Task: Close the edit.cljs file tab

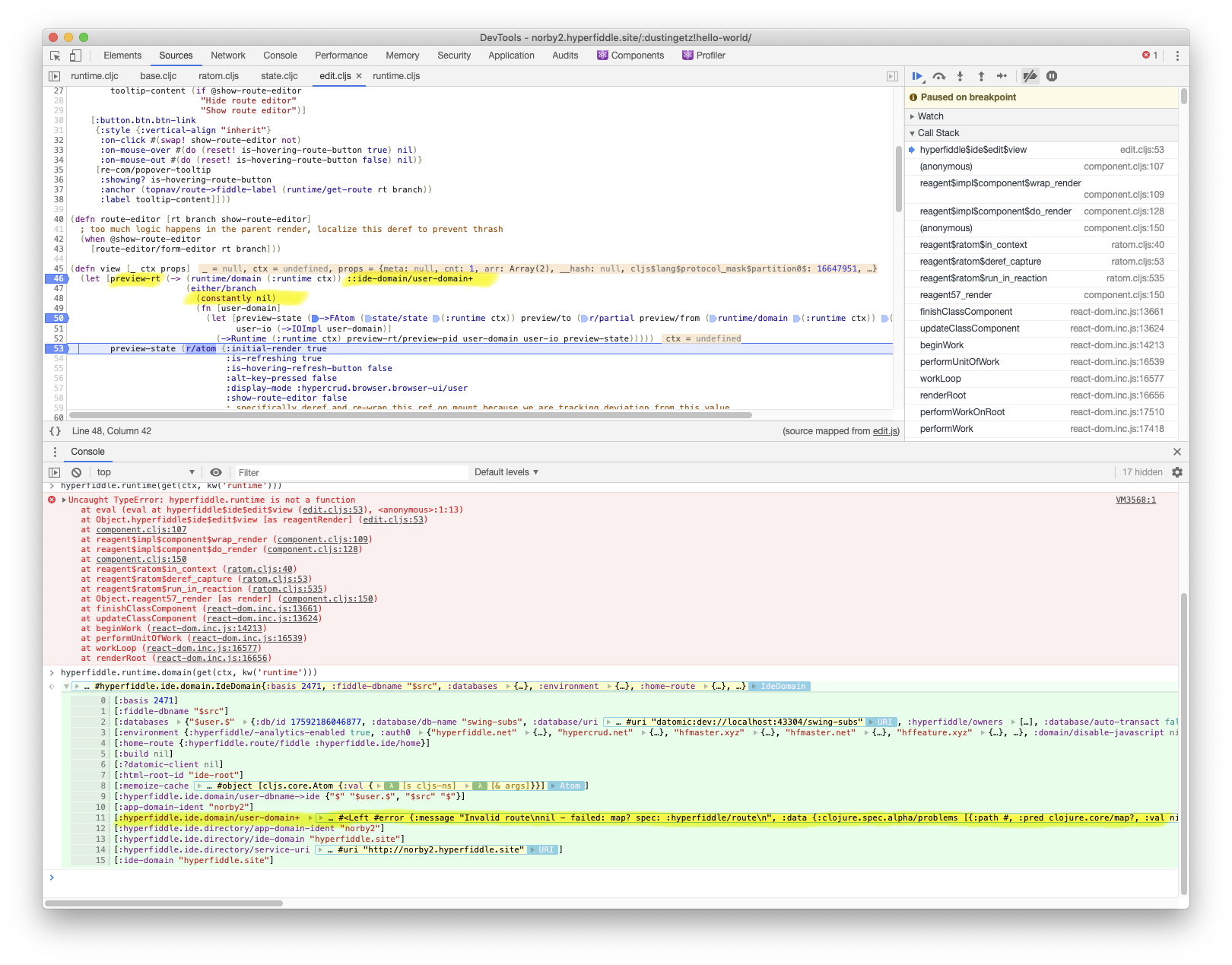Action: pyautogui.click(x=359, y=76)
